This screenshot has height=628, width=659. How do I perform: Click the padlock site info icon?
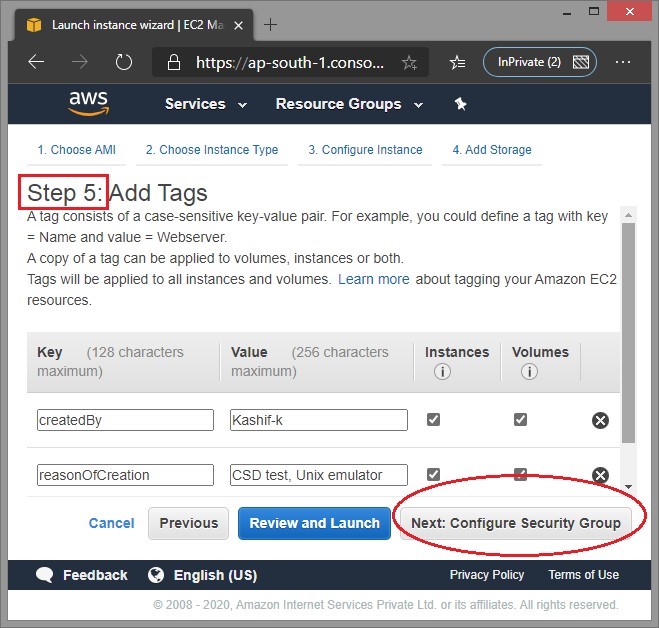[174, 62]
